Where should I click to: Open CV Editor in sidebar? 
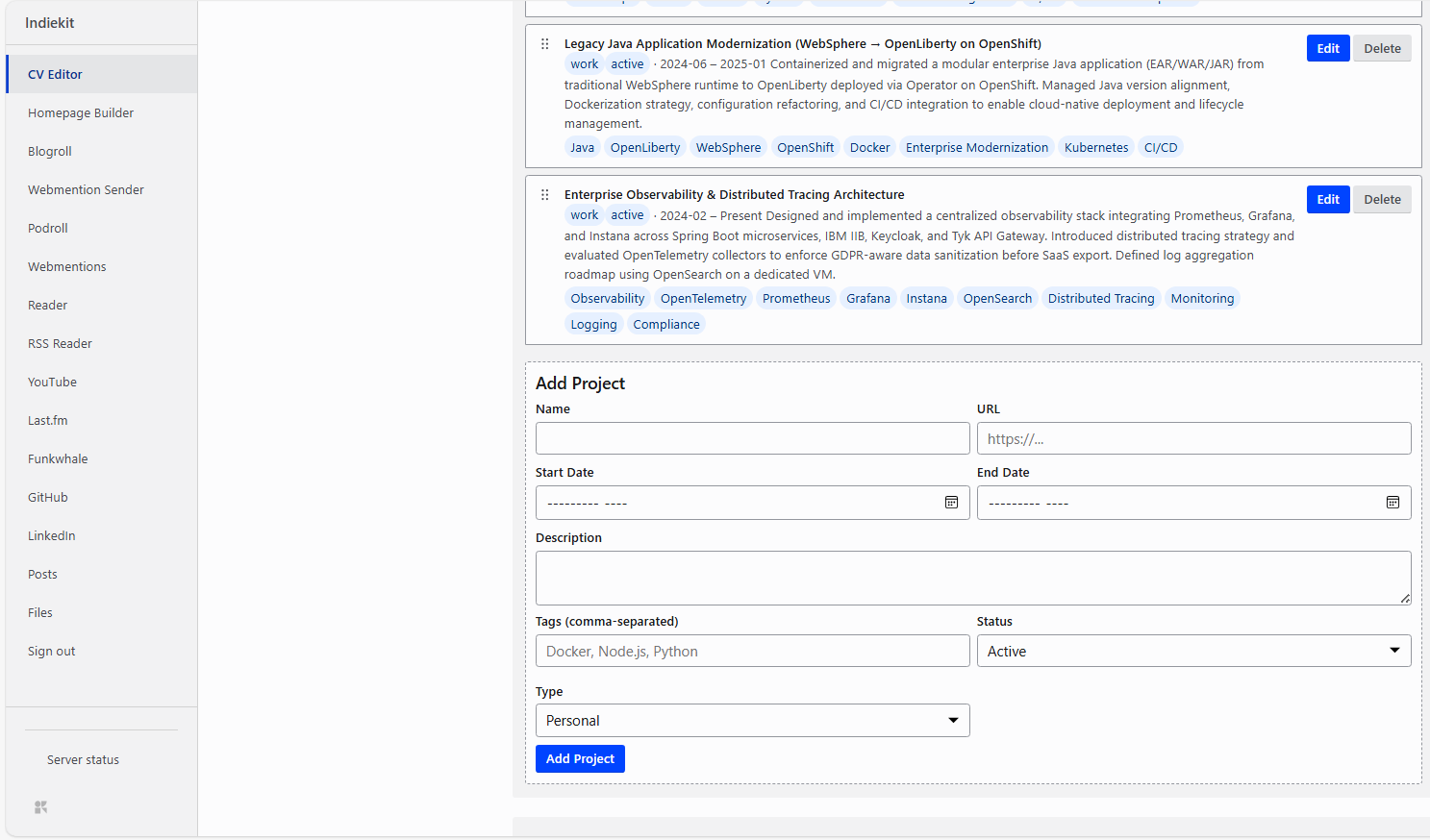click(x=55, y=74)
